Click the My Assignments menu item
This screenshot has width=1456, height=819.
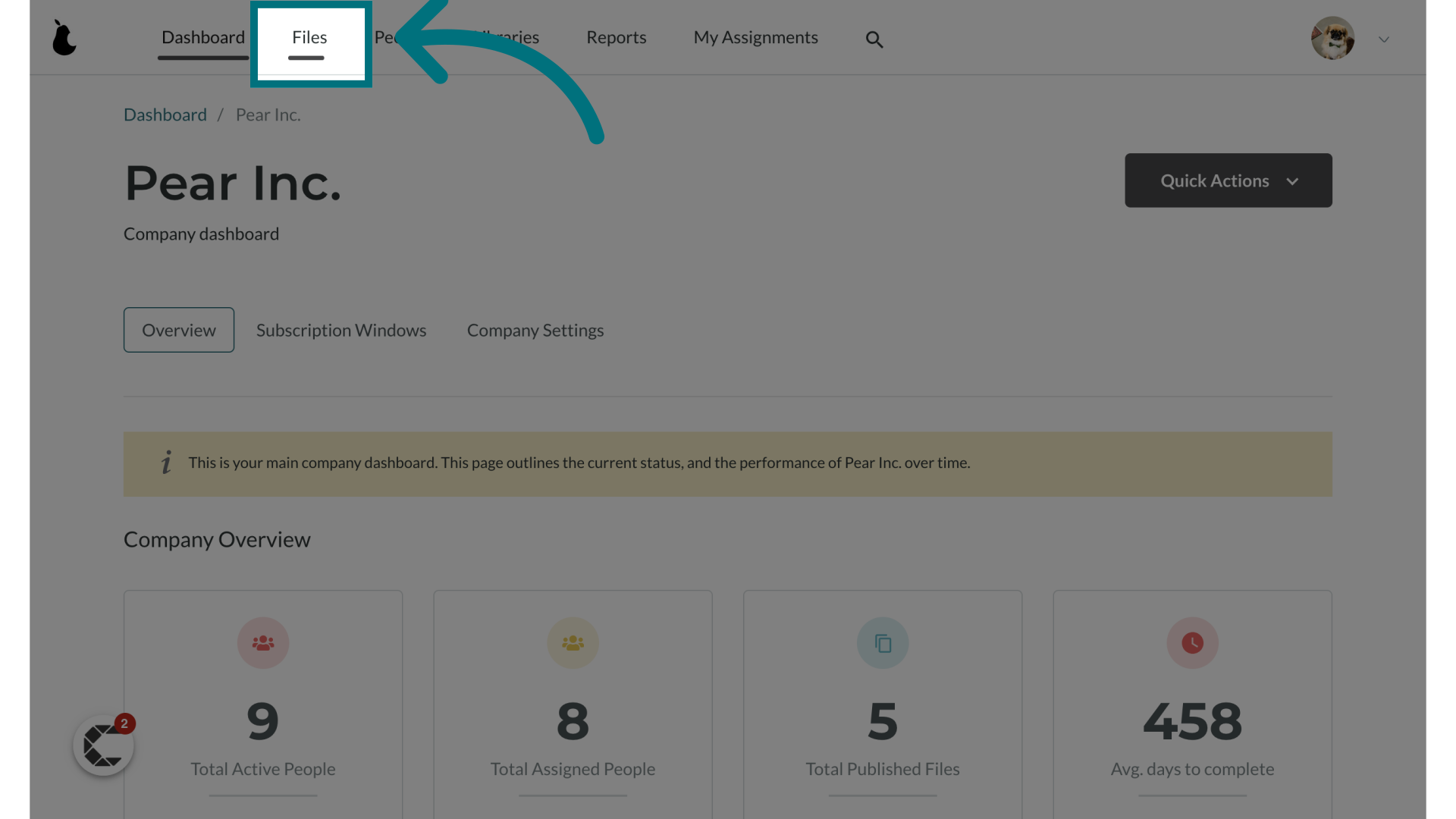click(755, 37)
